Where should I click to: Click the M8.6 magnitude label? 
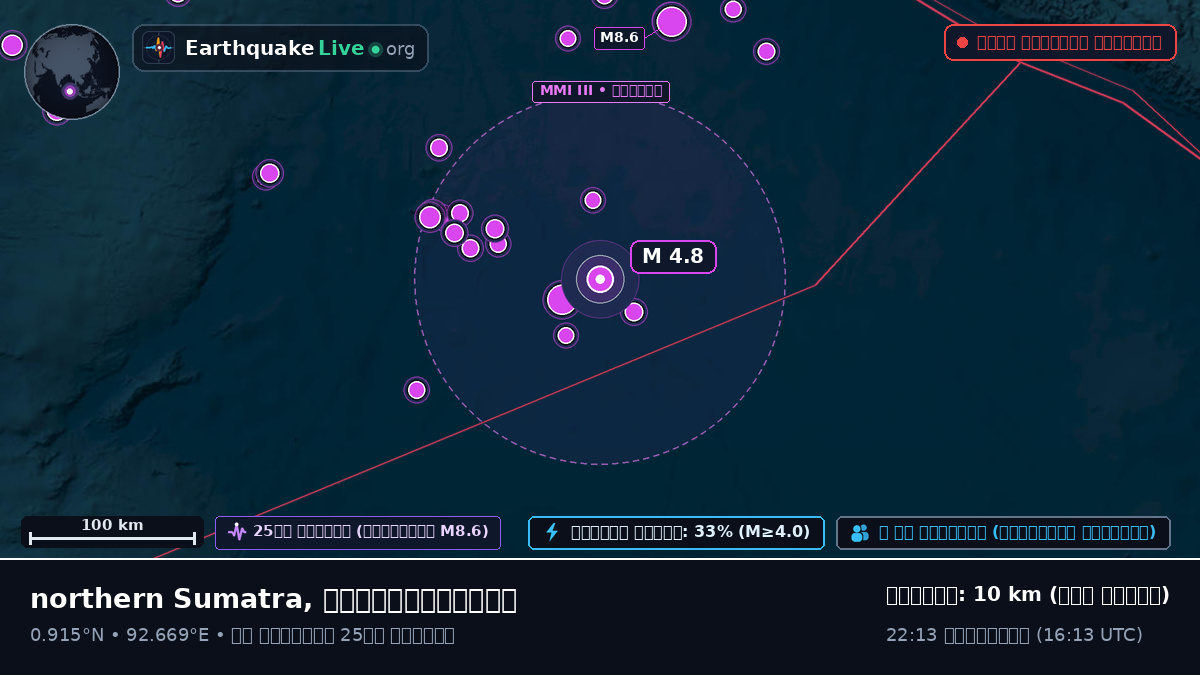click(x=619, y=38)
